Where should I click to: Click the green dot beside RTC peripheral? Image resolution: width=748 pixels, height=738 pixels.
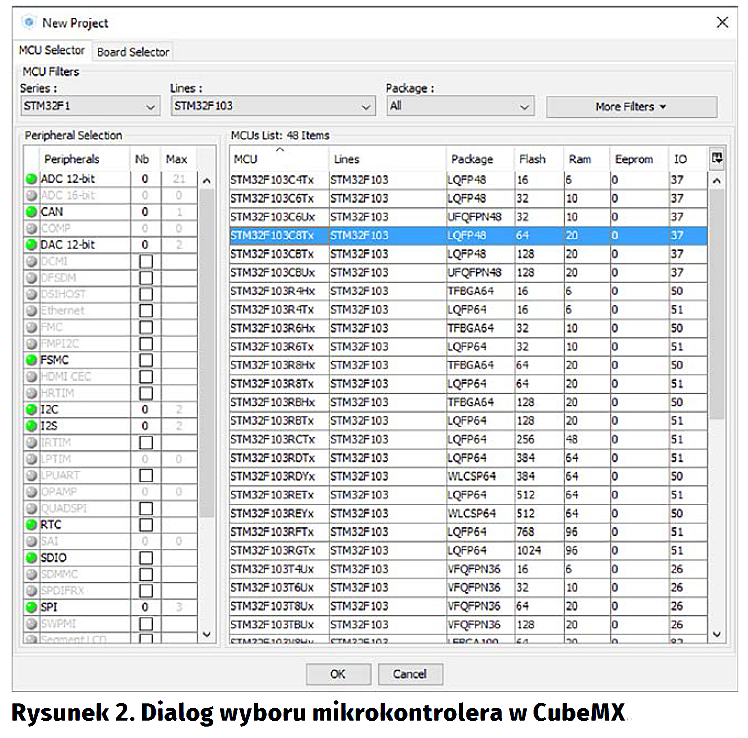tap(32, 525)
